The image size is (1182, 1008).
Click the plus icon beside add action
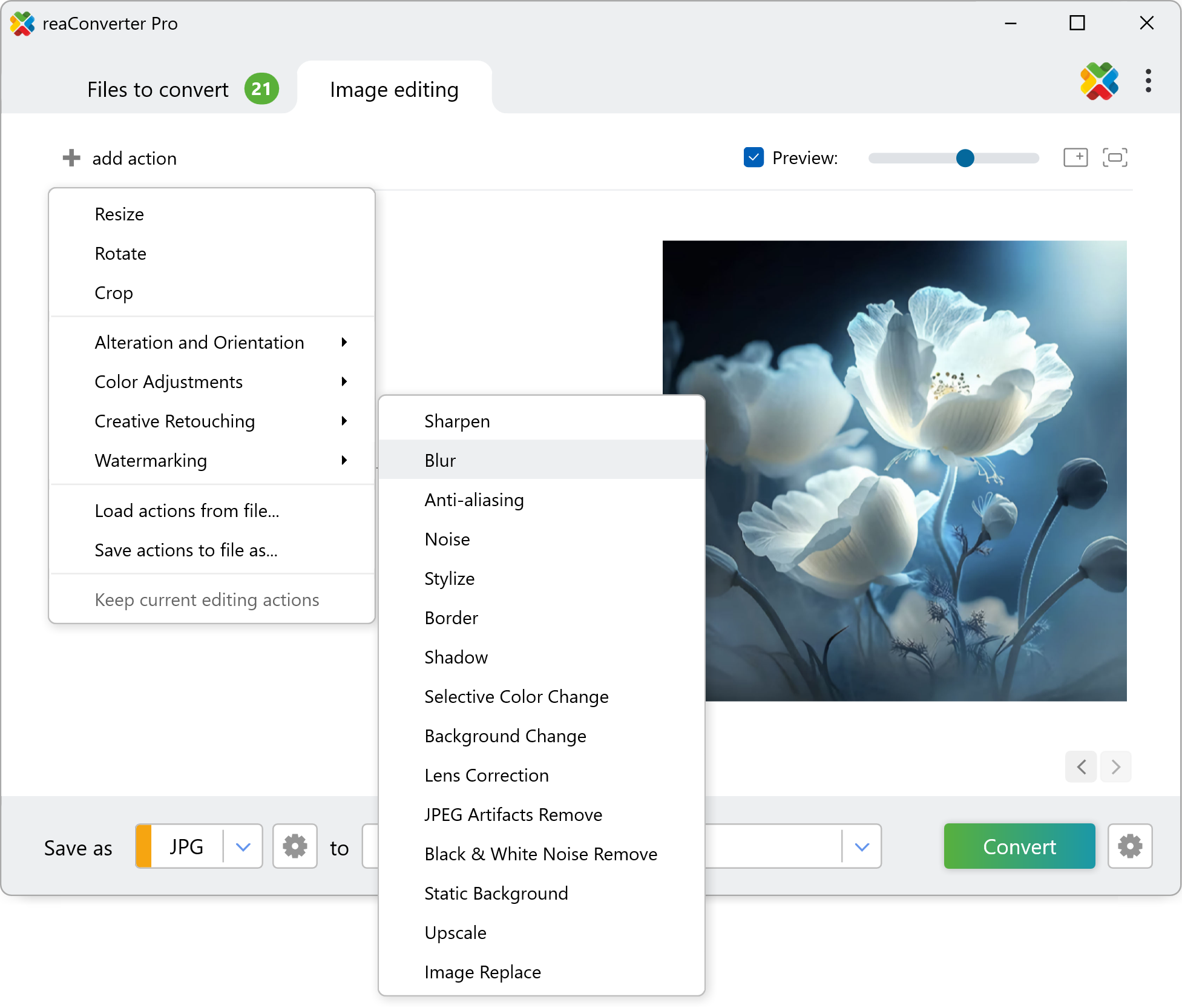71,158
